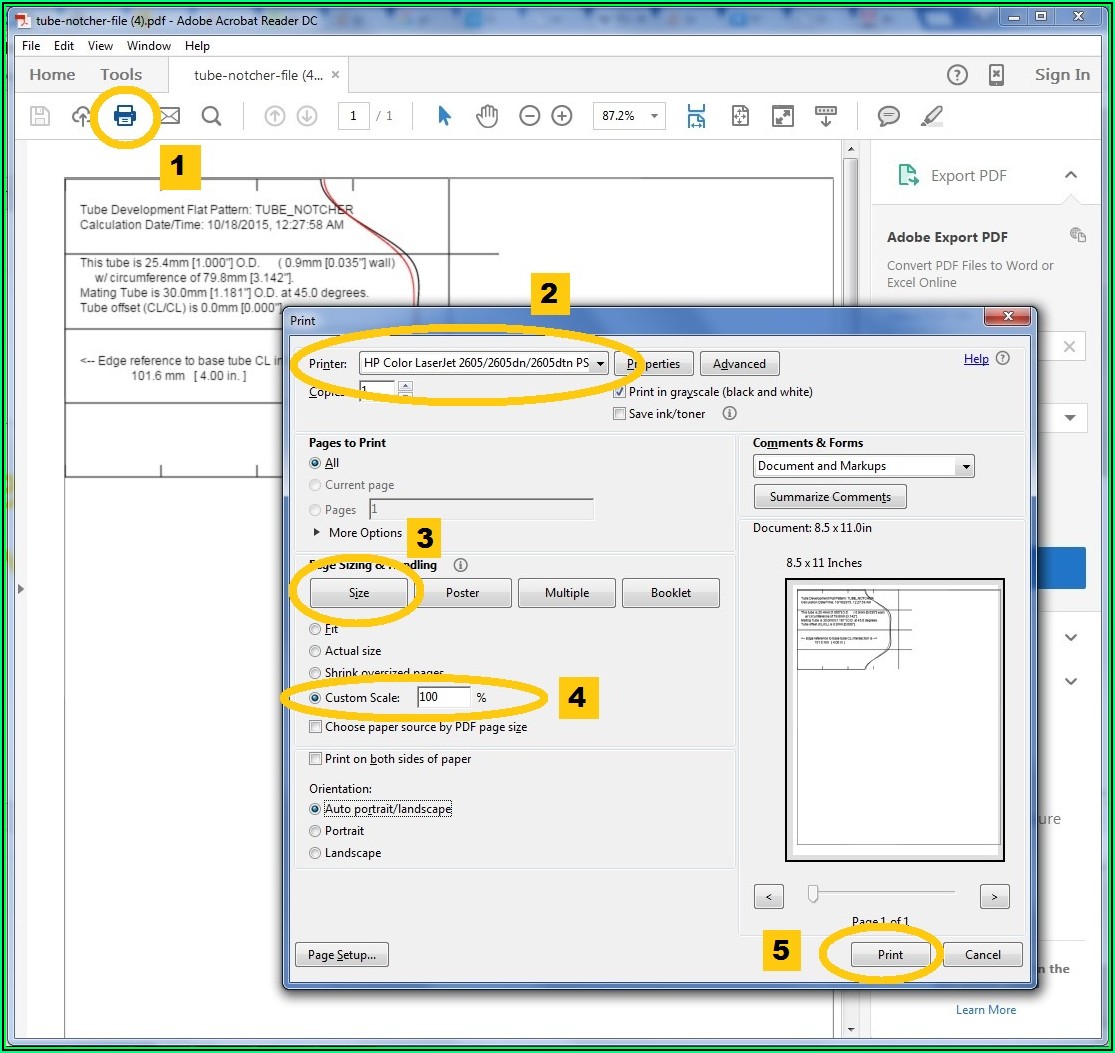The height and width of the screenshot is (1053, 1115).
Task: Expand Document and Markups dropdown
Action: click(x=864, y=466)
